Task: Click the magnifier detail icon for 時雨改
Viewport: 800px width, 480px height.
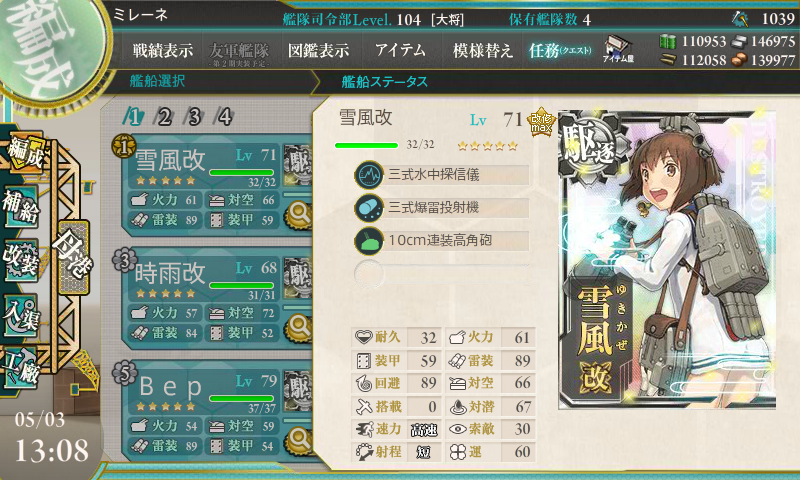Action: 298,325
